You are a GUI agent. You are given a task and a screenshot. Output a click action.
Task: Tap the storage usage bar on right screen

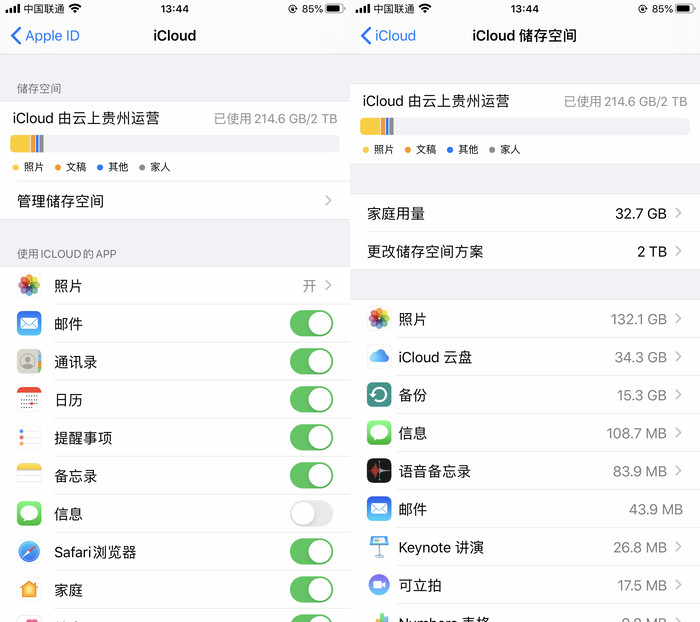[525, 126]
